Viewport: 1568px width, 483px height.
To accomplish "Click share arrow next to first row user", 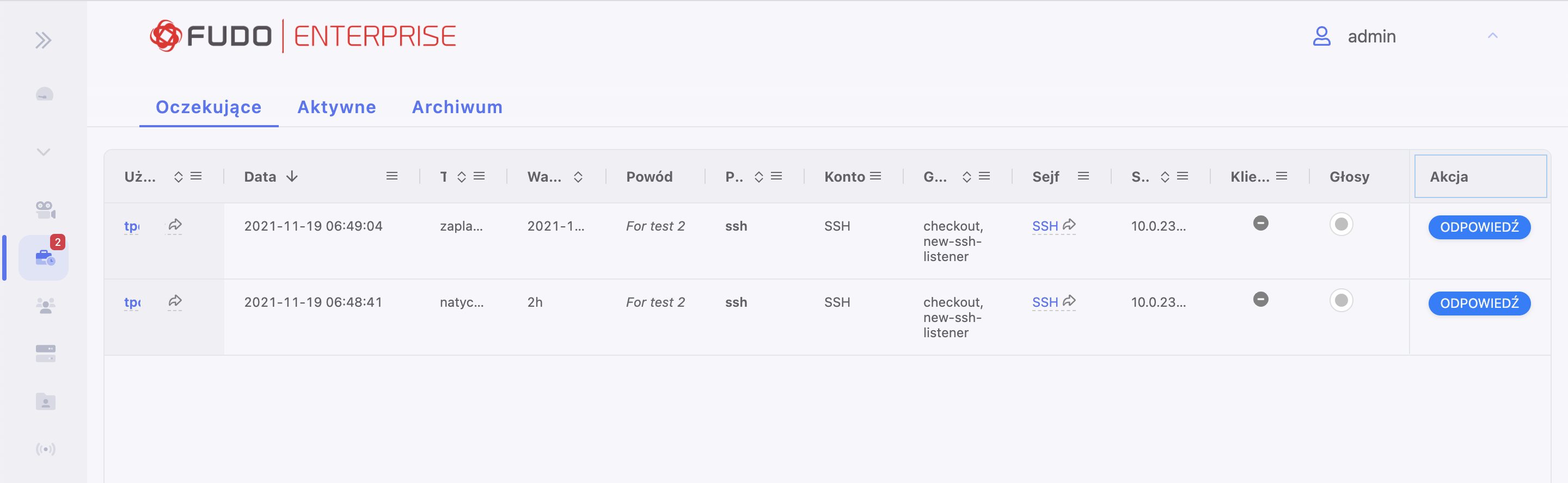I will pos(175,225).
